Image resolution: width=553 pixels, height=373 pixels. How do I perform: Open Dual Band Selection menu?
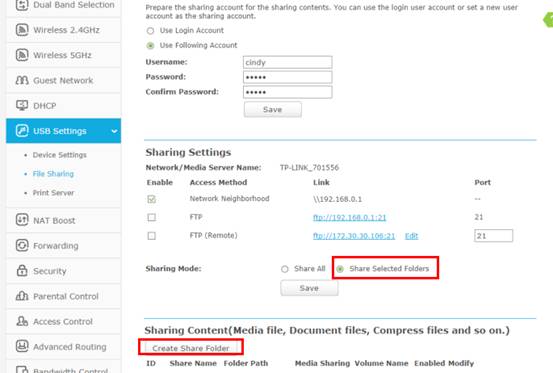(74, 5)
